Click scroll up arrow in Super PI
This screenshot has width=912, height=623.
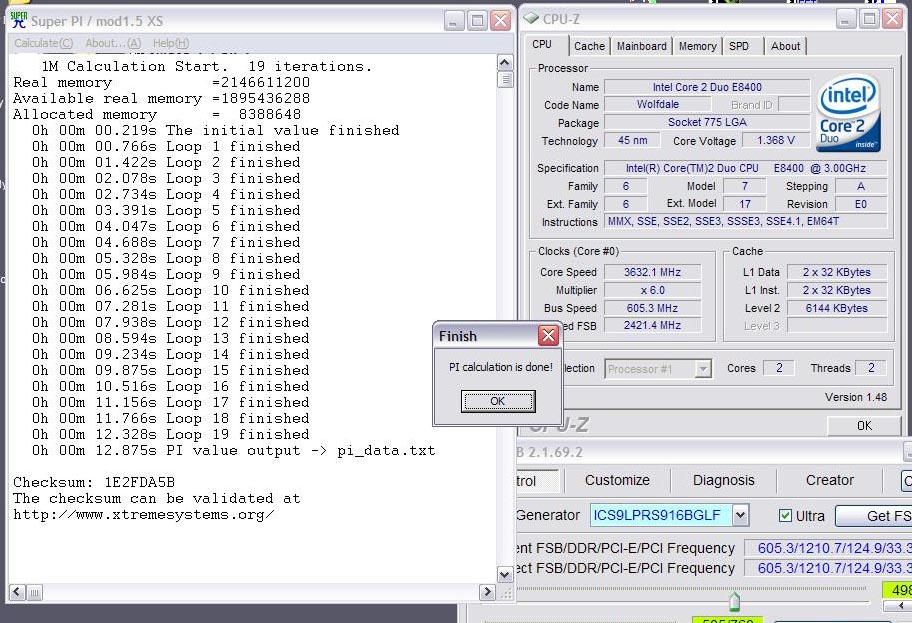pos(505,62)
